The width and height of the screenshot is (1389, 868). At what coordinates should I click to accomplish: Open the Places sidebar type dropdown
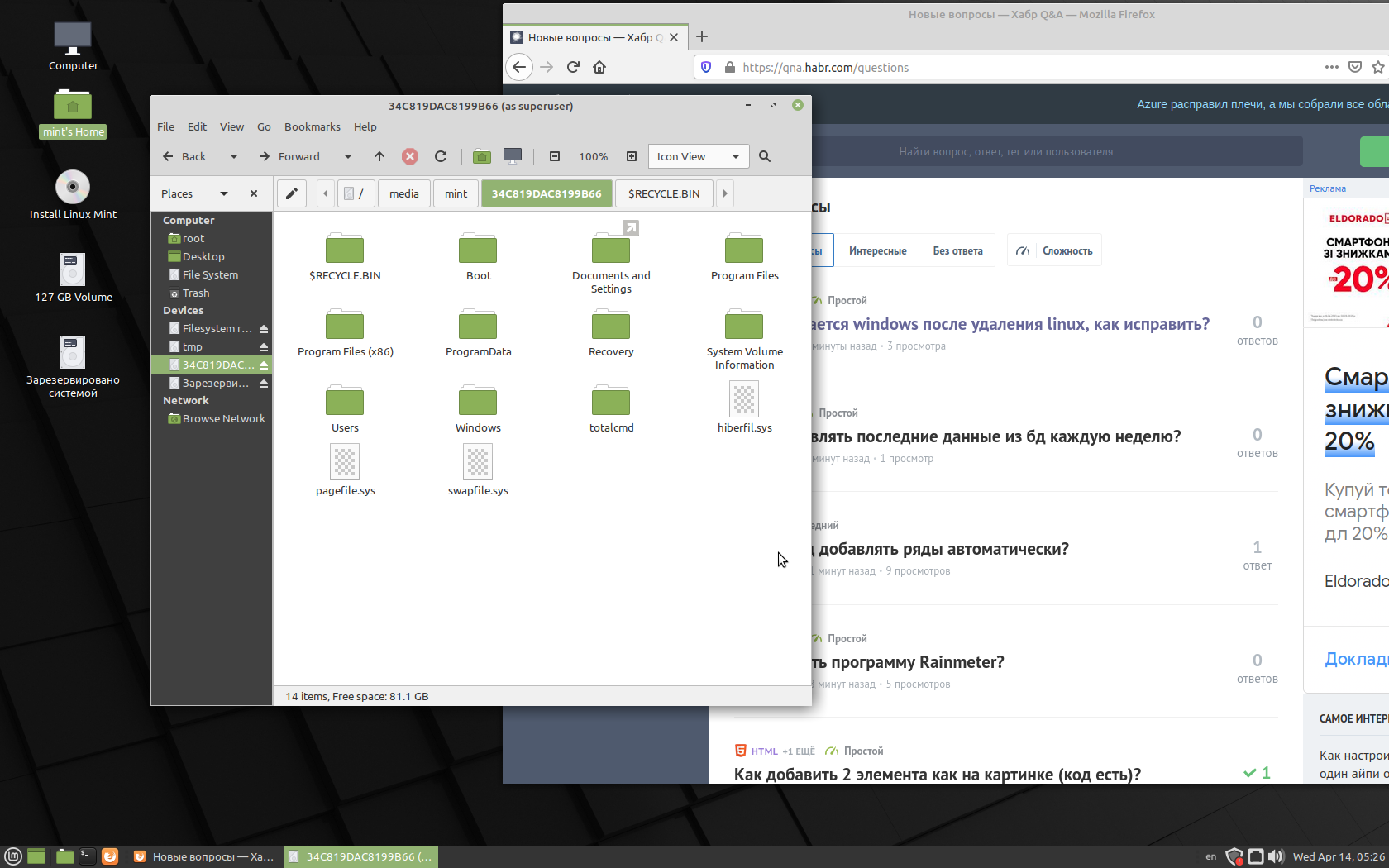click(x=223, y=193)
